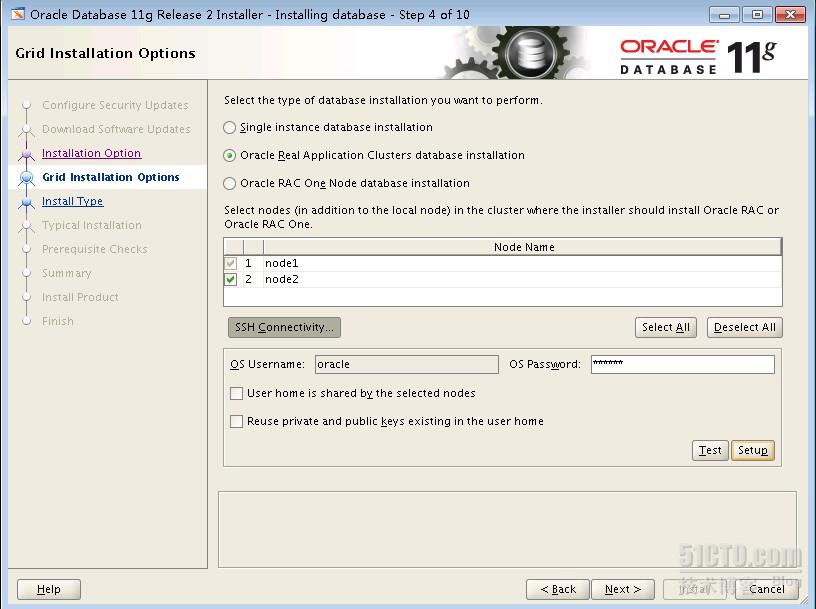Viewport: 816px width, 609px height.
Task: Click the node1 row checkbox
Action: [x=231, y=263]
